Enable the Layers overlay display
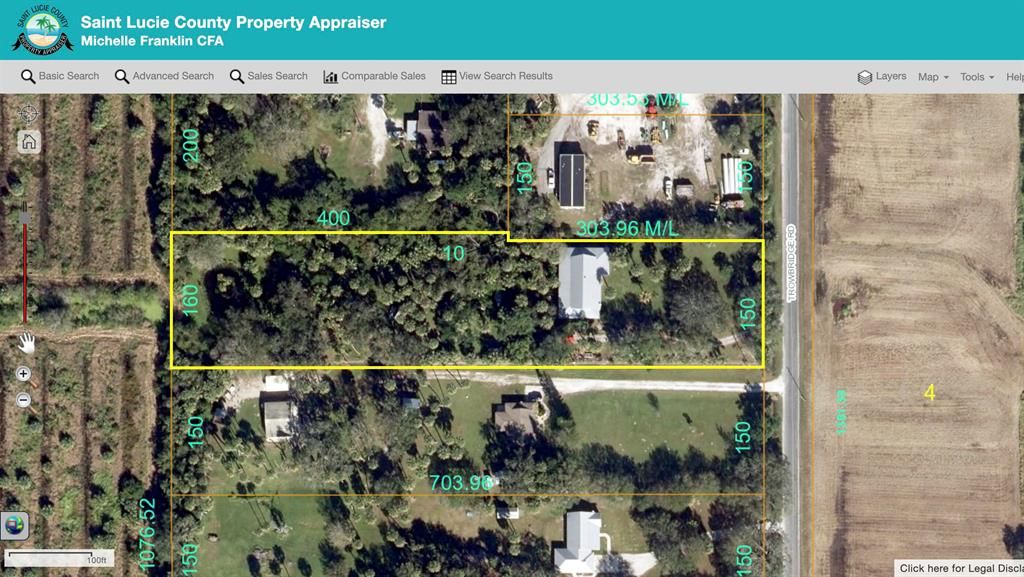The height and width of the screenshot is (577, 1024). point(881,75)
